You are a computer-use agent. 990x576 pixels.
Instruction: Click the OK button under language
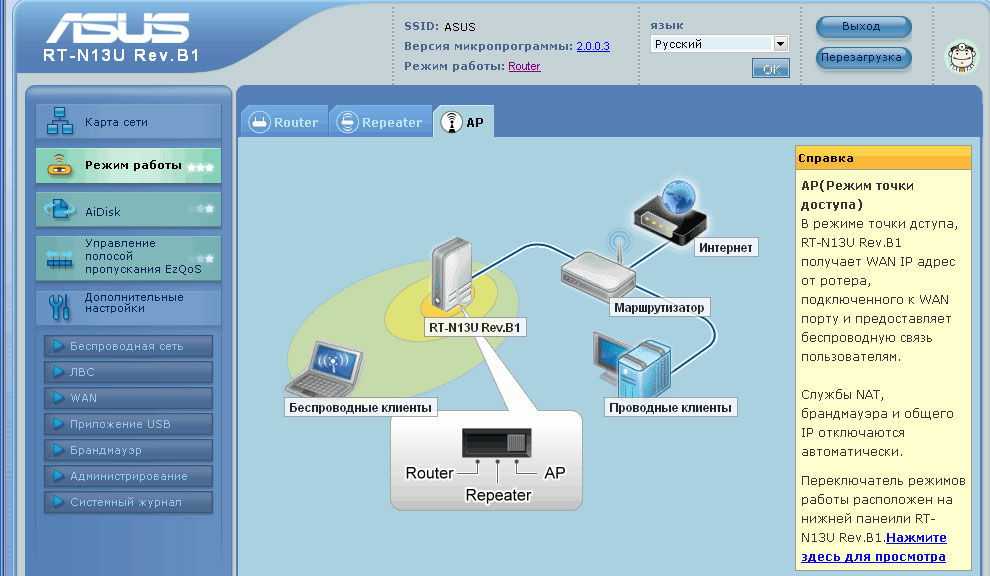click(x=770, y=68)
